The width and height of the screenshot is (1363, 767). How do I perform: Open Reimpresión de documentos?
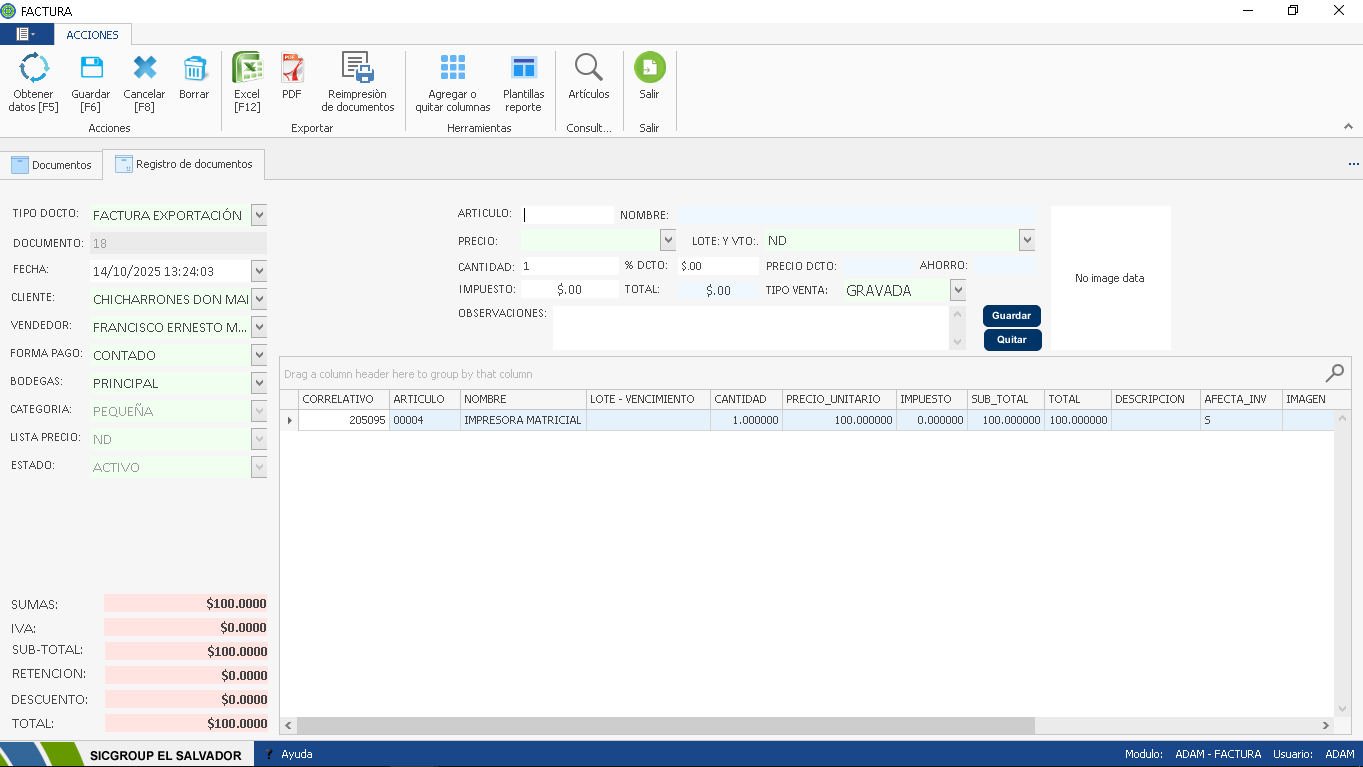pos(357,69)
